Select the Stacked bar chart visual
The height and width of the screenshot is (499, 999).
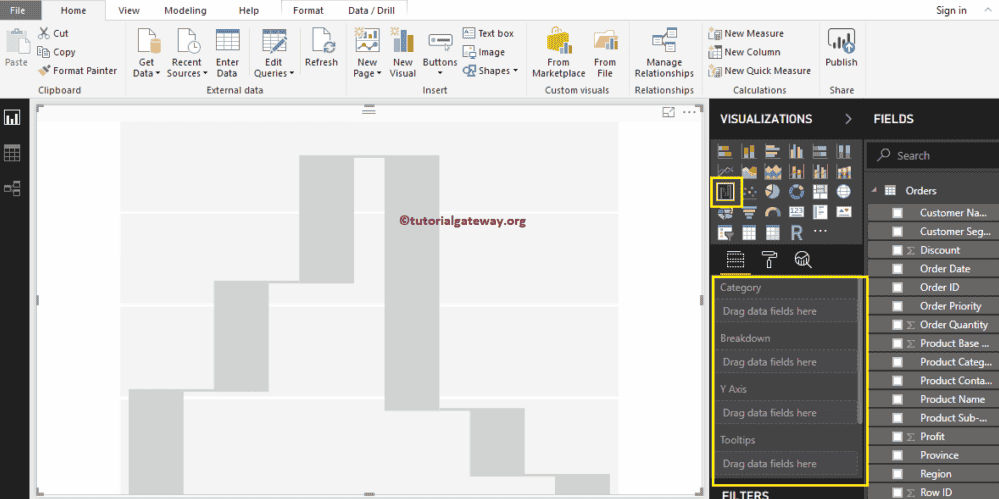tap(724, 151)
